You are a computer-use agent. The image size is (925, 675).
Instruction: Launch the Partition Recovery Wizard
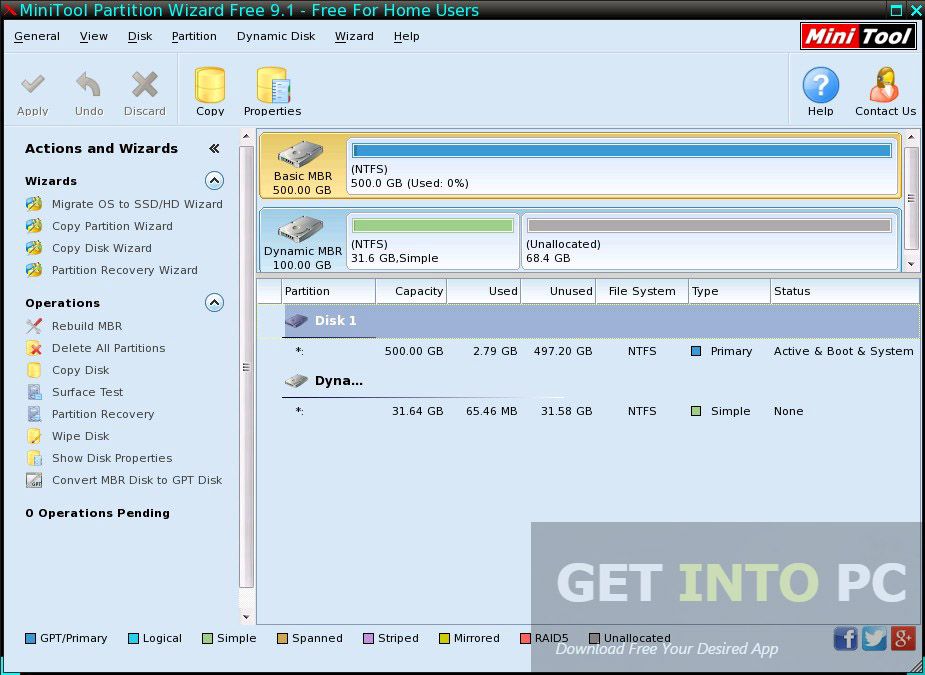124,270
